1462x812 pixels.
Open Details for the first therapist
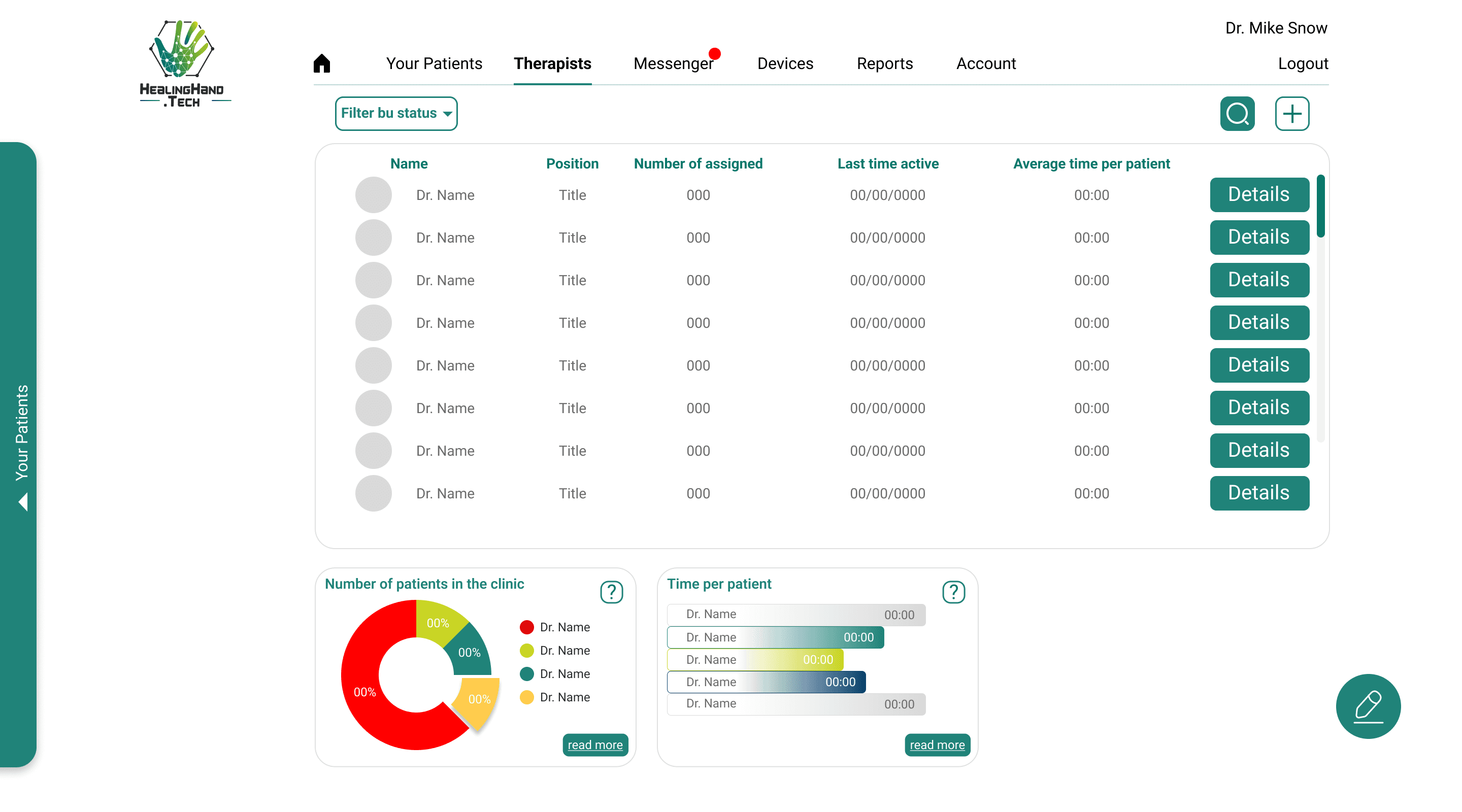click(1259, 195)
